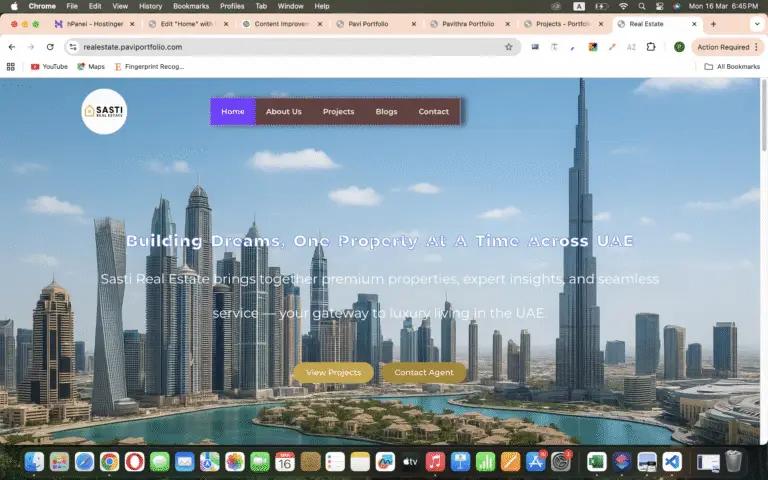Open the Bookmarks menu in the menu bar
The image size is (768, 480).
tap(190, 6)
